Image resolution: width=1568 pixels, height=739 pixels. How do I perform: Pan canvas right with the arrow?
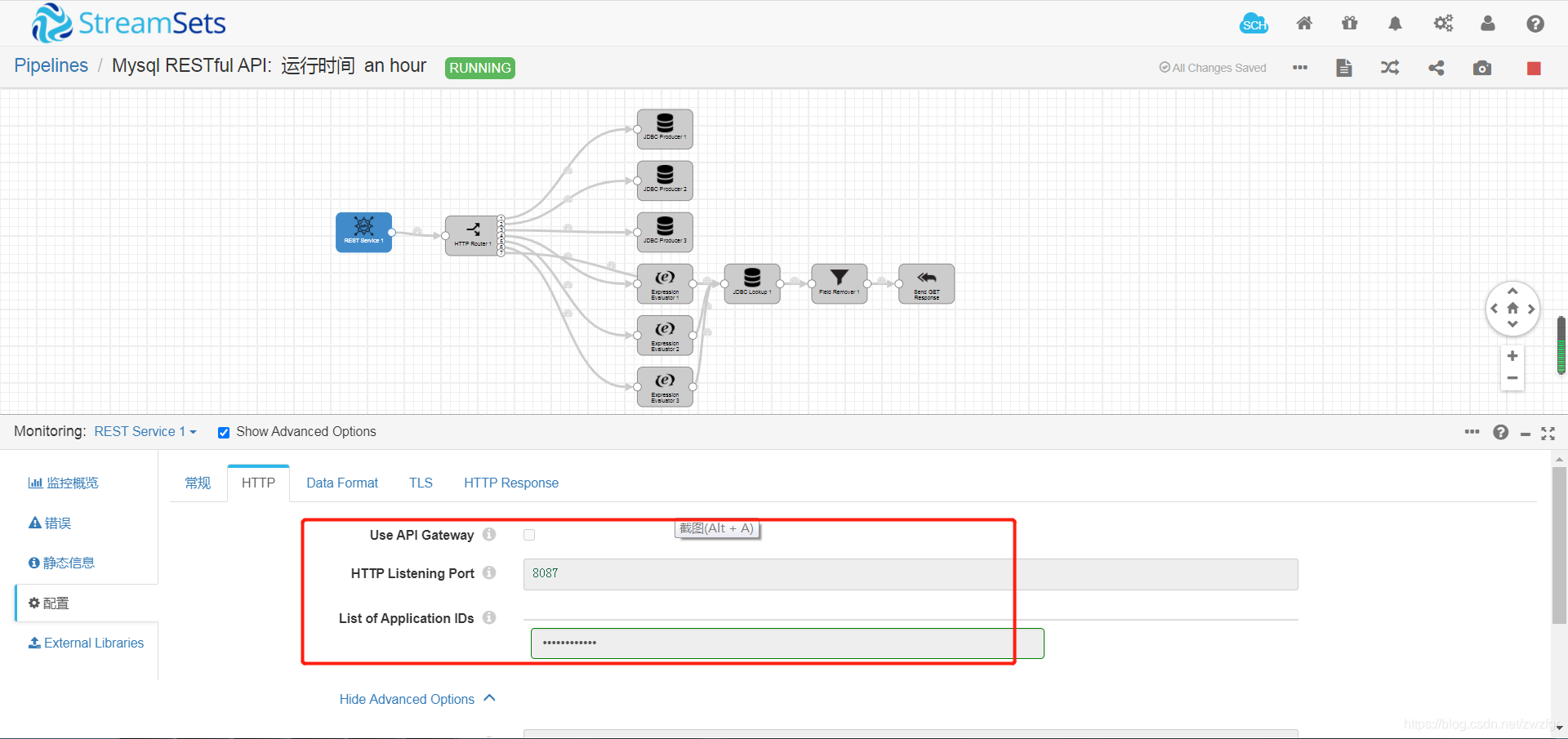coord(1531,309)
